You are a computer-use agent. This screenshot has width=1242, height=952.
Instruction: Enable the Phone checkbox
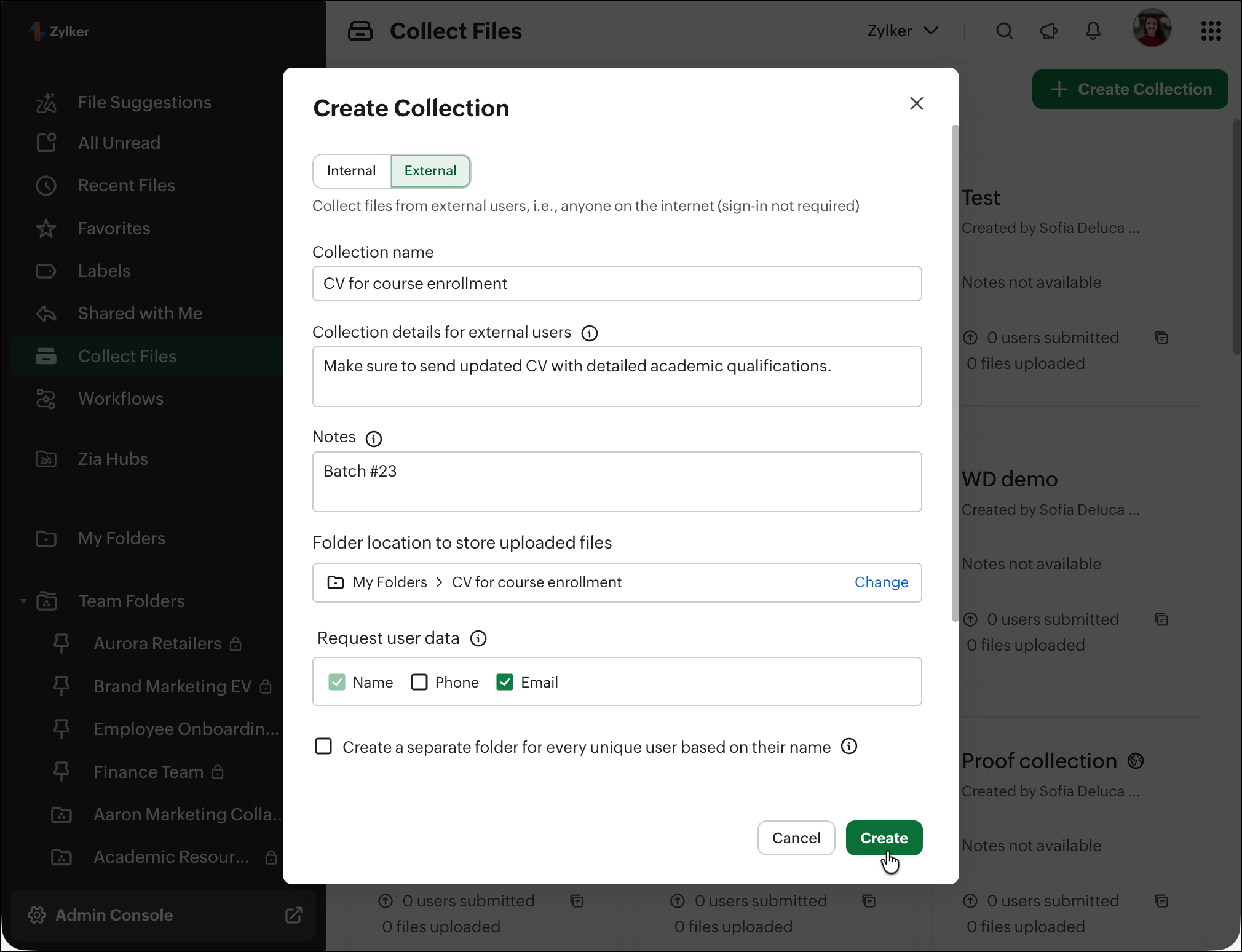point(419,682)
